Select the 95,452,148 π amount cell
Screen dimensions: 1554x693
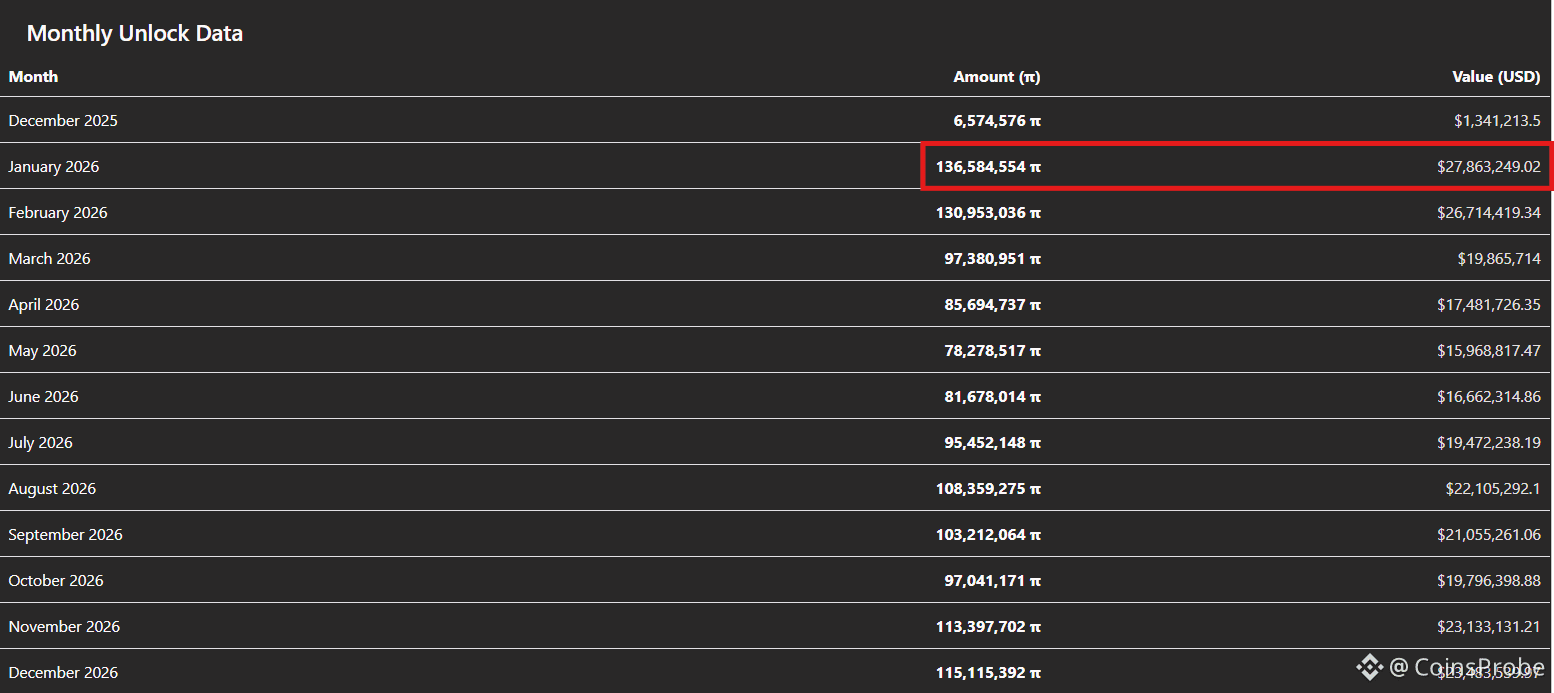click(992, 443)
